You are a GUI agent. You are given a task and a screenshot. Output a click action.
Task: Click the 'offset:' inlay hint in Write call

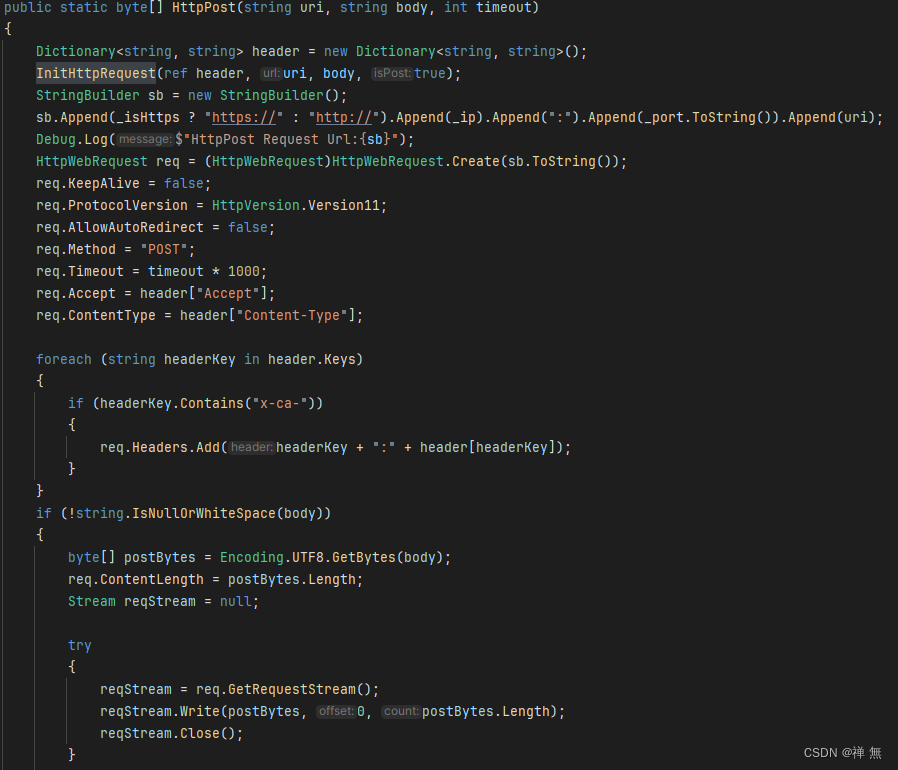pyautogui.click(x=336, y=711)
